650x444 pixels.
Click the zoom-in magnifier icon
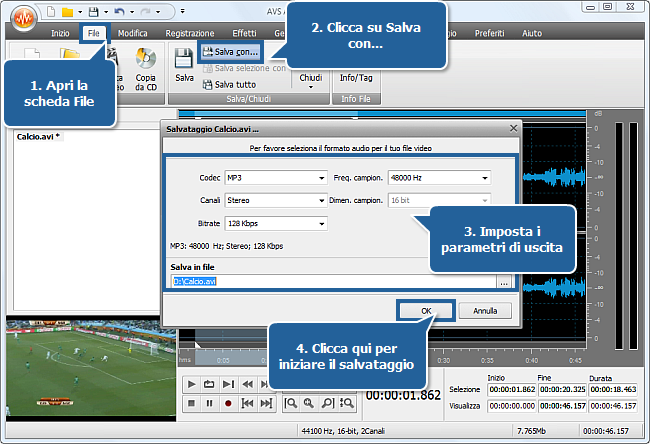click(x=309, y=403)
